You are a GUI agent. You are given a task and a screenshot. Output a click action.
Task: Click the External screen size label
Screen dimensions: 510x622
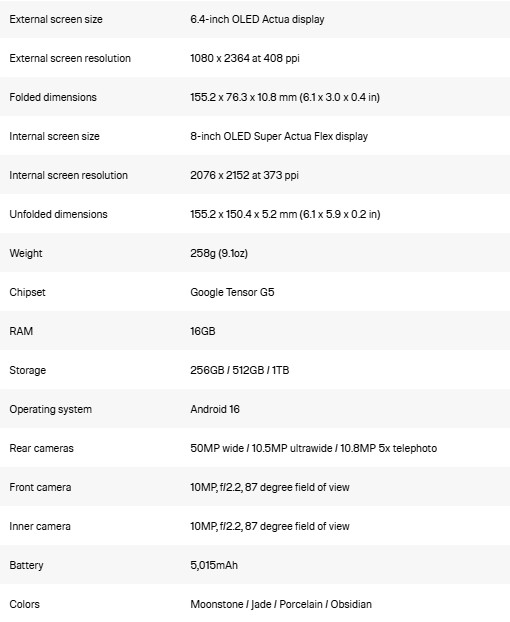(56, 19)
